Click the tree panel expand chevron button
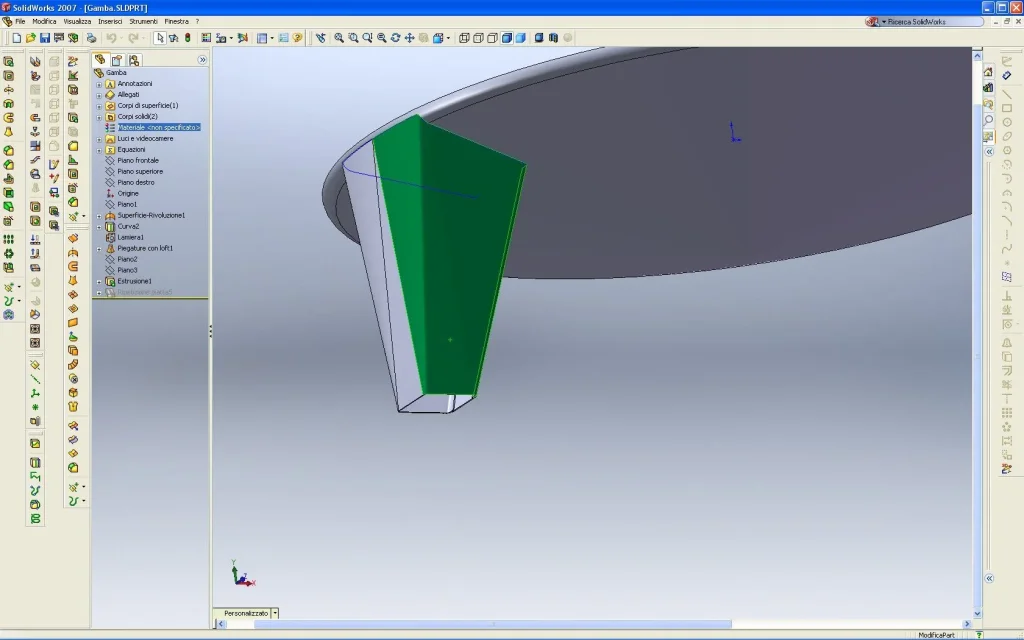 pos(202,59)
